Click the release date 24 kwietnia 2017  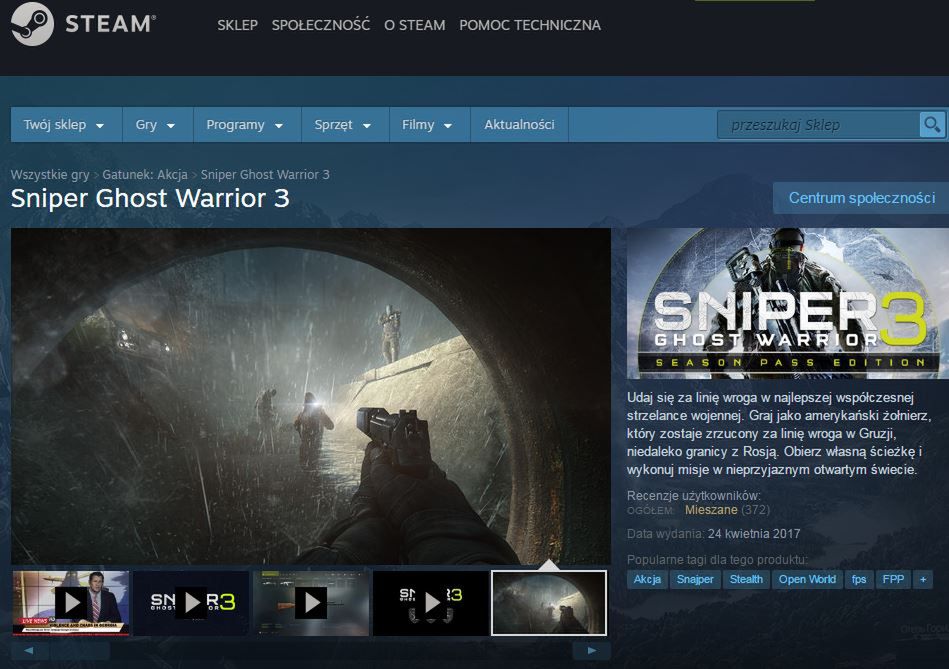point(754,534)
